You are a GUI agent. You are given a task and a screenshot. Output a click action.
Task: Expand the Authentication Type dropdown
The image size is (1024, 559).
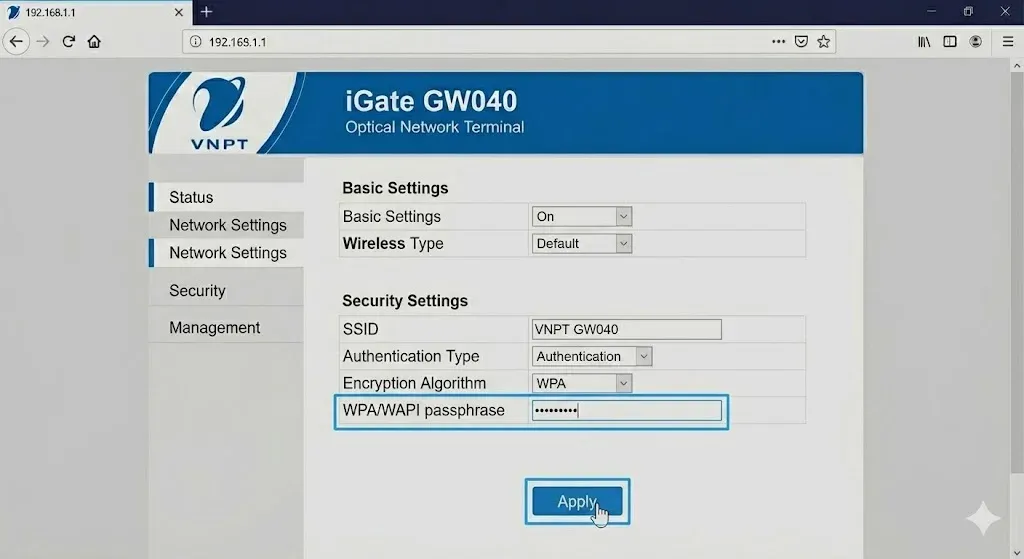[x=592, y=356]
